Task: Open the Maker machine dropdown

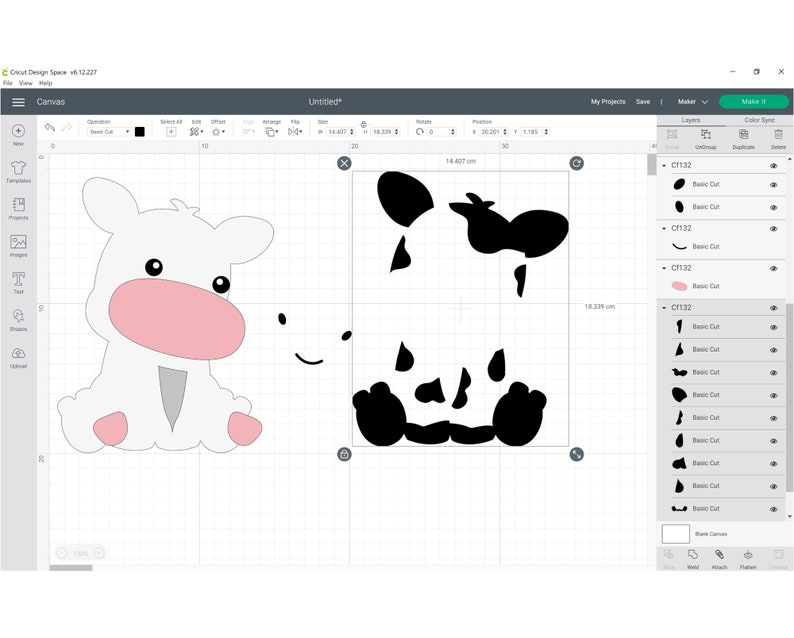Action: 692,102
